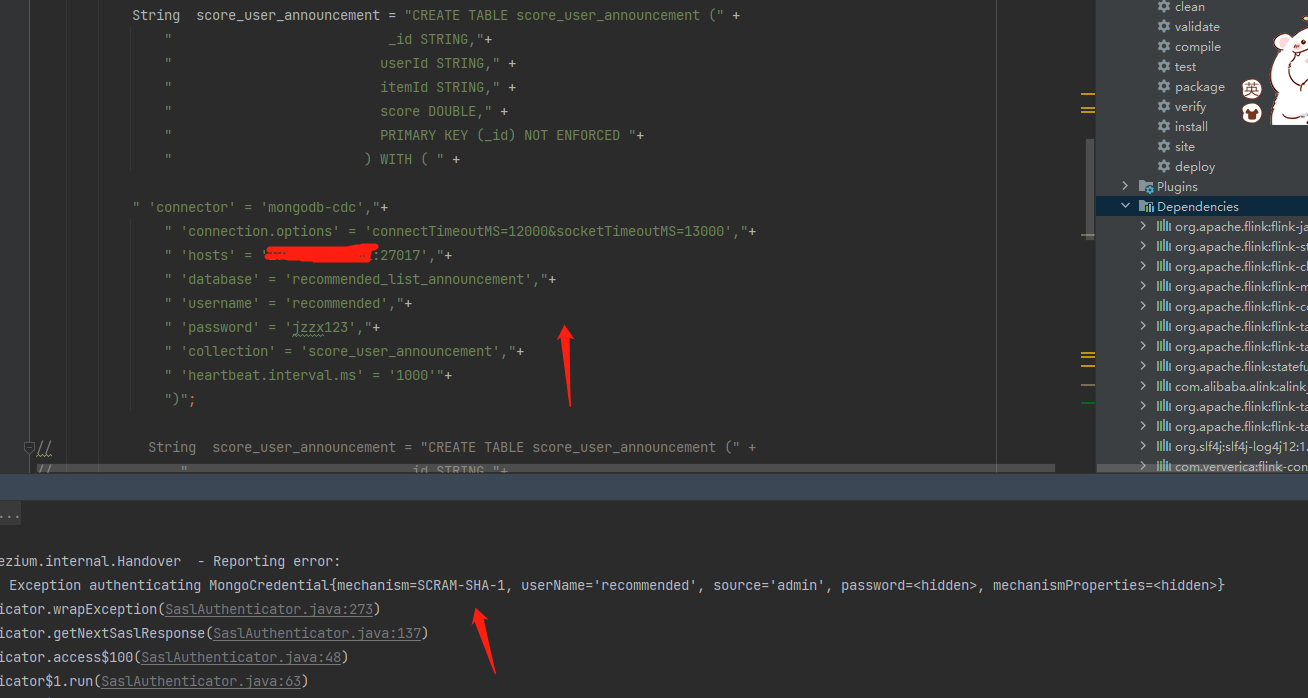Viewport: 1308px width, 698px height.
Task: Open SaslAuthenticator.java:273 stack trace link
Action: tap(269, 609)
